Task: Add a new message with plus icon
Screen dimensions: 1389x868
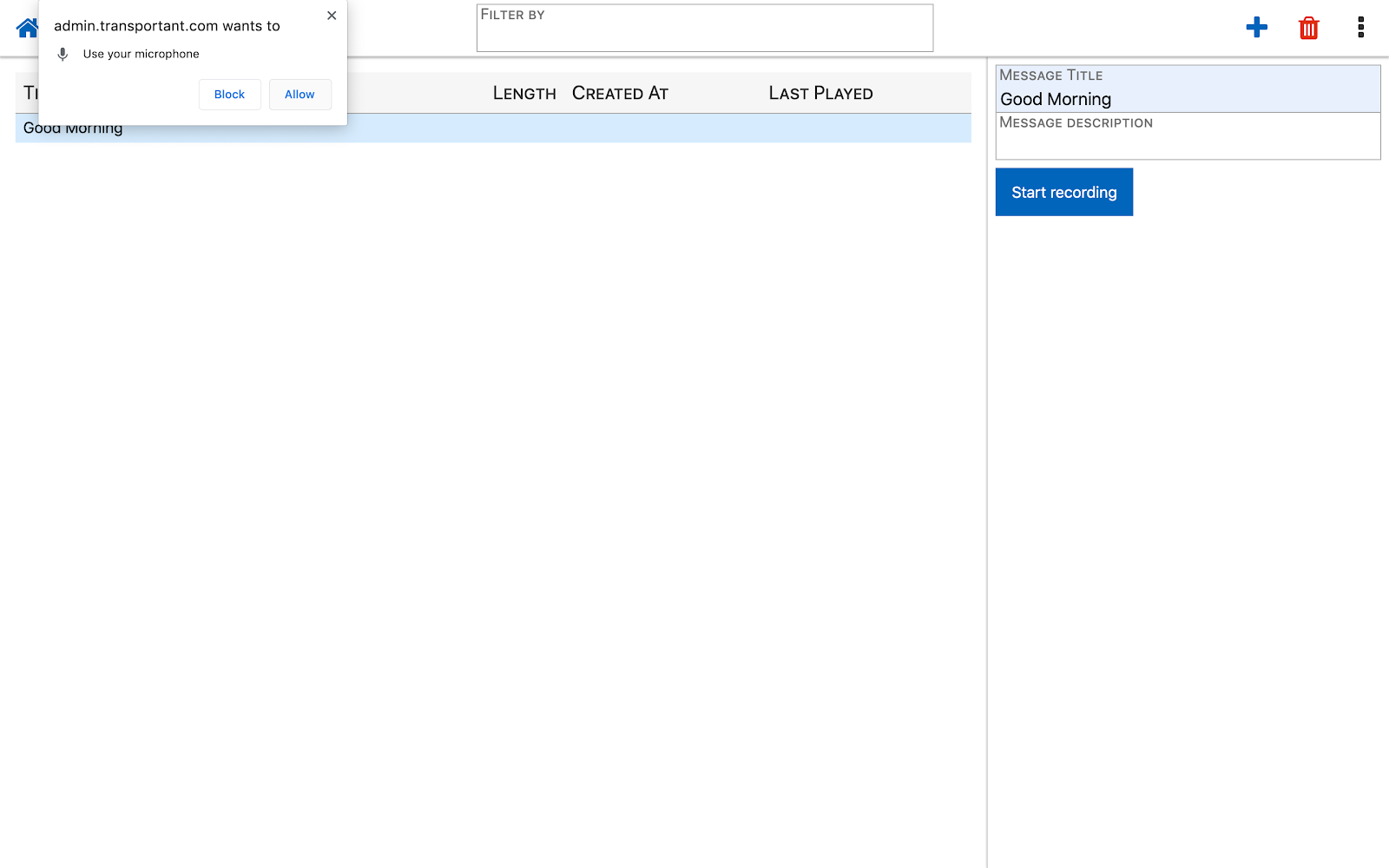Action: (x=1256, y=28)
